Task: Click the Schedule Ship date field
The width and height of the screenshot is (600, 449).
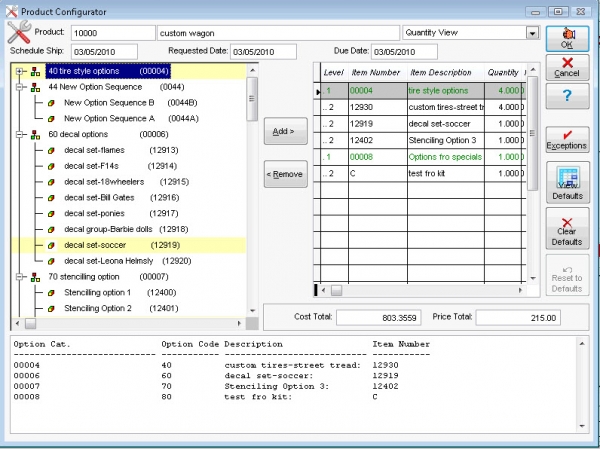Action: pyautogui.click(x=104, y=52)
